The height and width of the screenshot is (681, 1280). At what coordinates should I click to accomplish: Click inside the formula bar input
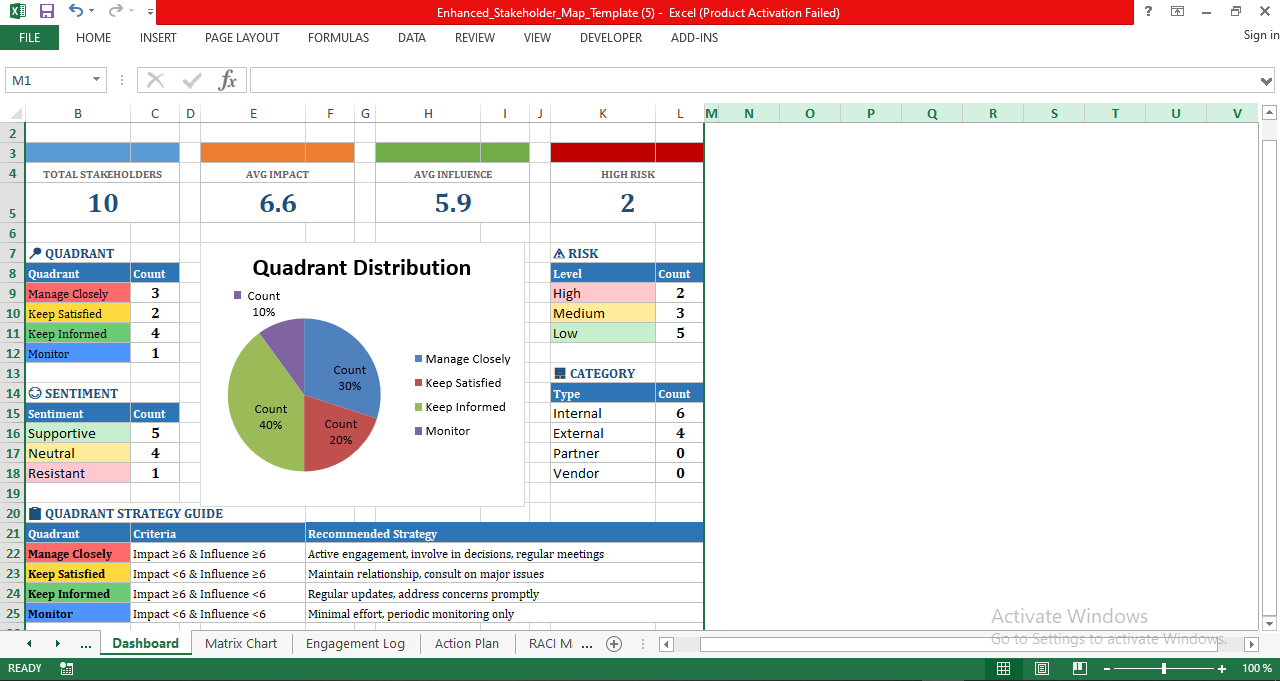[x=754, y=80]
